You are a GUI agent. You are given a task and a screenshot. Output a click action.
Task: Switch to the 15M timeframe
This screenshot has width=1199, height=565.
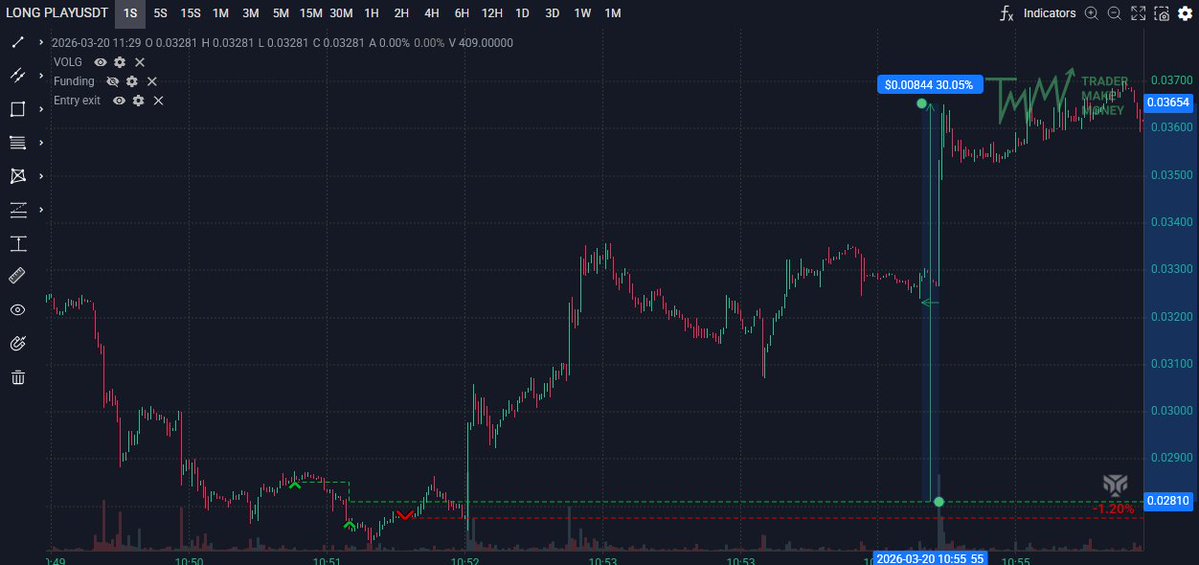pyautogui.click(x=310, y=13)
